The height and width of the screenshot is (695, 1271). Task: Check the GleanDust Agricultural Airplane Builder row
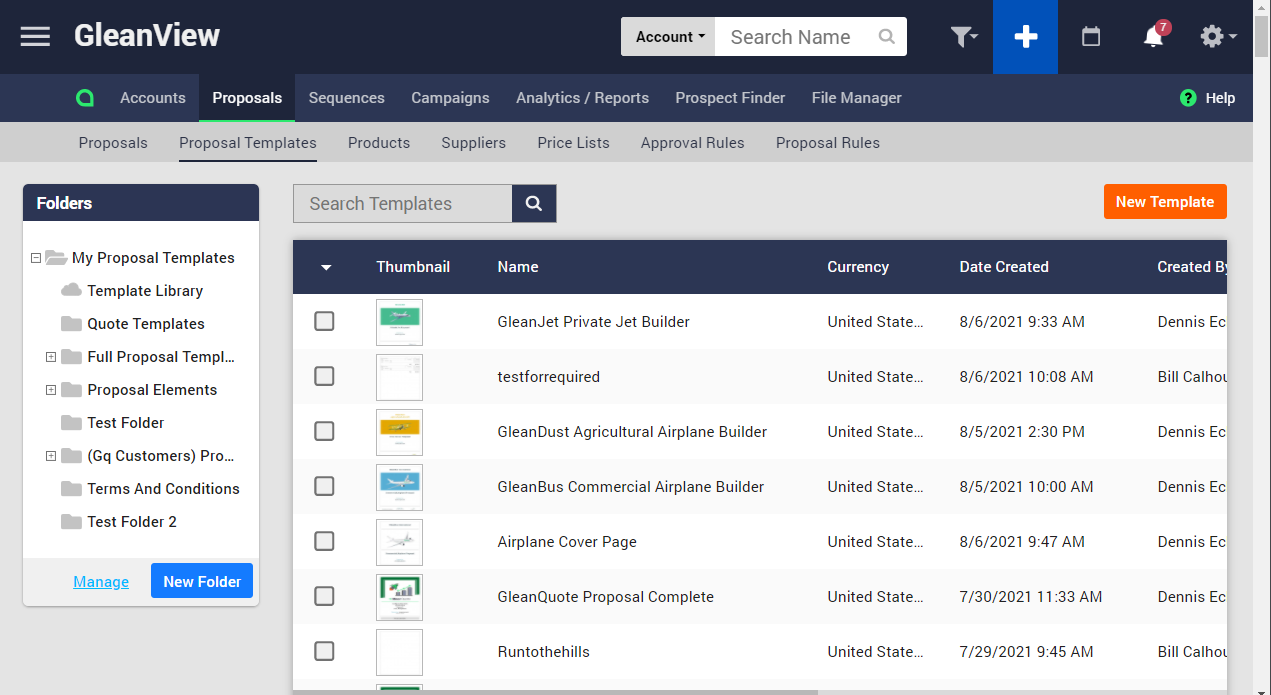(x=324, y=431)
